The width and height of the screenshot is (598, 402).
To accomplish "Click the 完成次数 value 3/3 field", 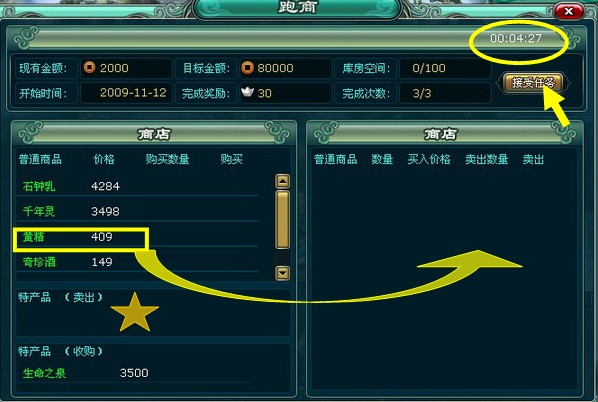I will click(445, 93).
